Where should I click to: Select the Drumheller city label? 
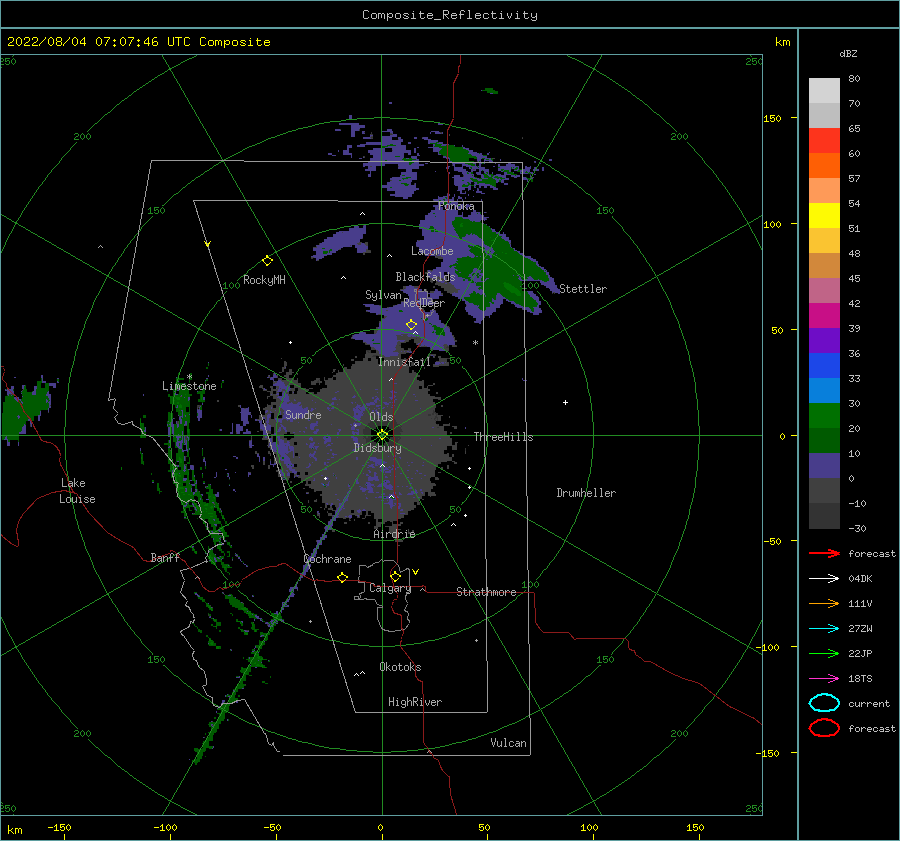click(x=586, y=493)
